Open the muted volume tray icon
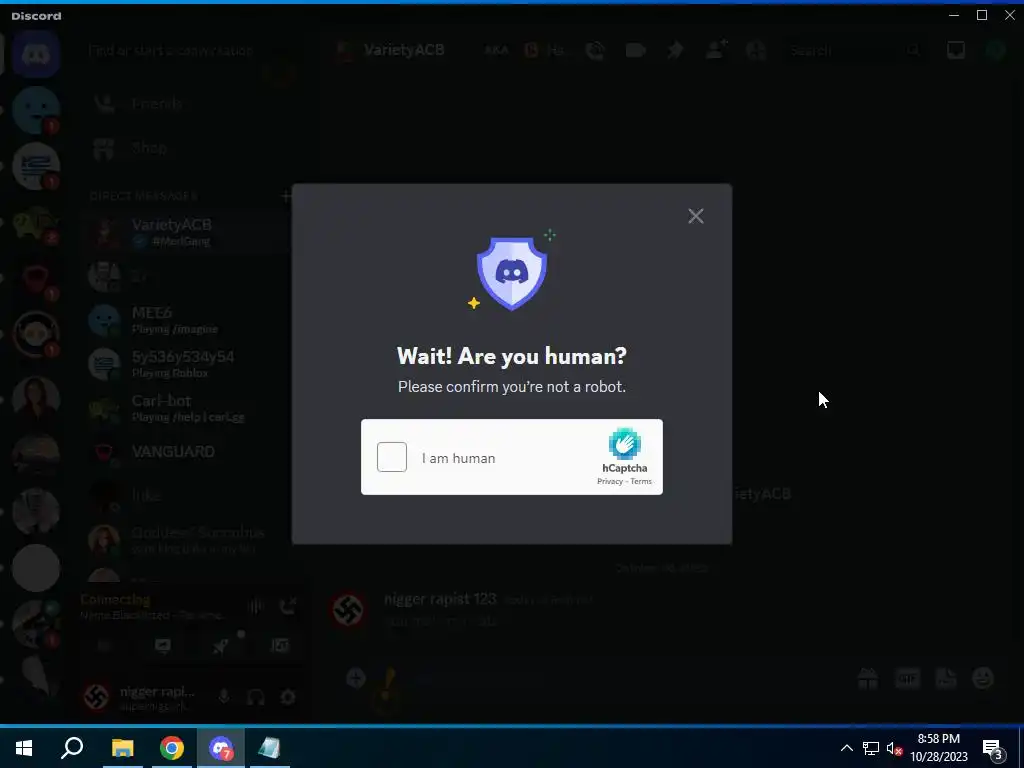 click(x=894, y=748)
